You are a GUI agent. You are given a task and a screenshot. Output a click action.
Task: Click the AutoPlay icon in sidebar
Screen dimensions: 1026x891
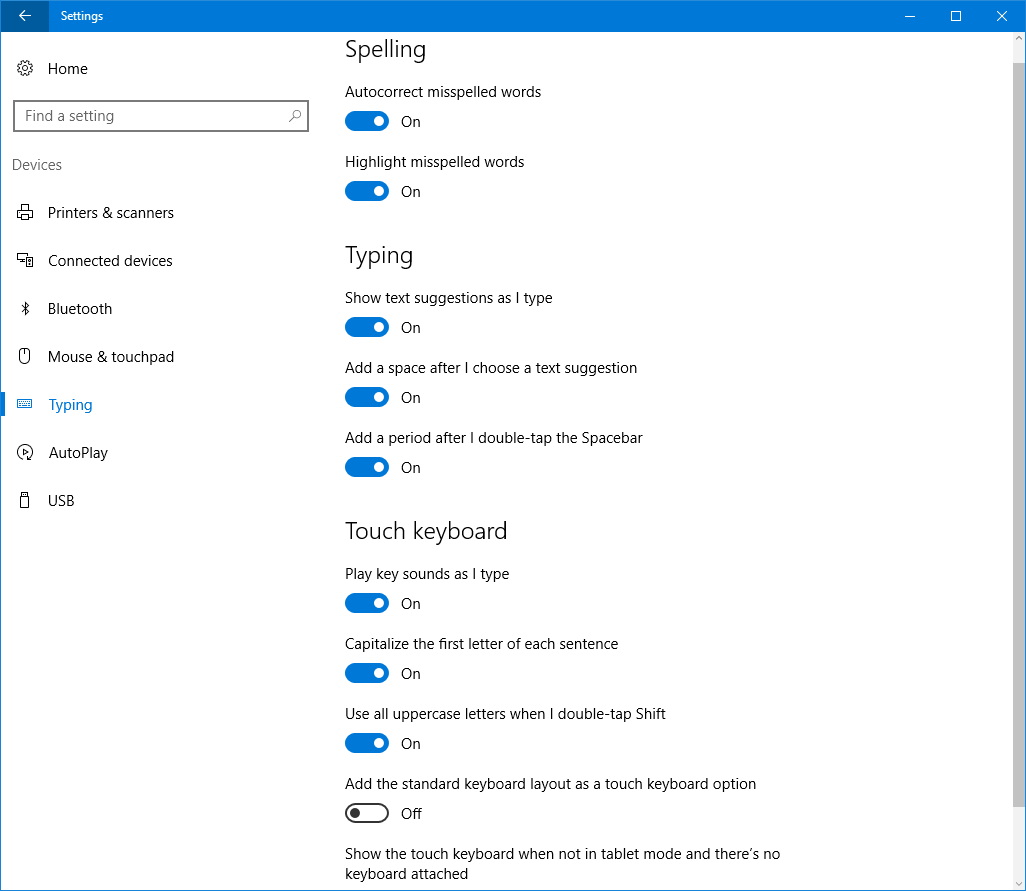(25, 453)
